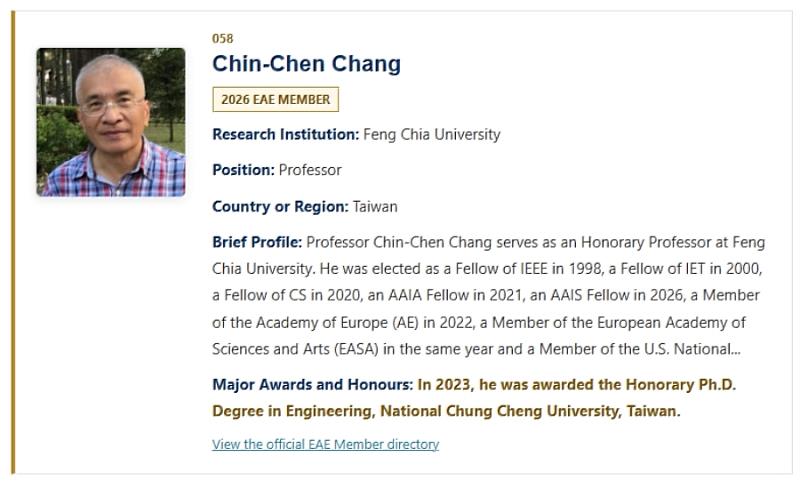800x489 pixels.
Task: Click the Country or Region label
Action: 280,206
